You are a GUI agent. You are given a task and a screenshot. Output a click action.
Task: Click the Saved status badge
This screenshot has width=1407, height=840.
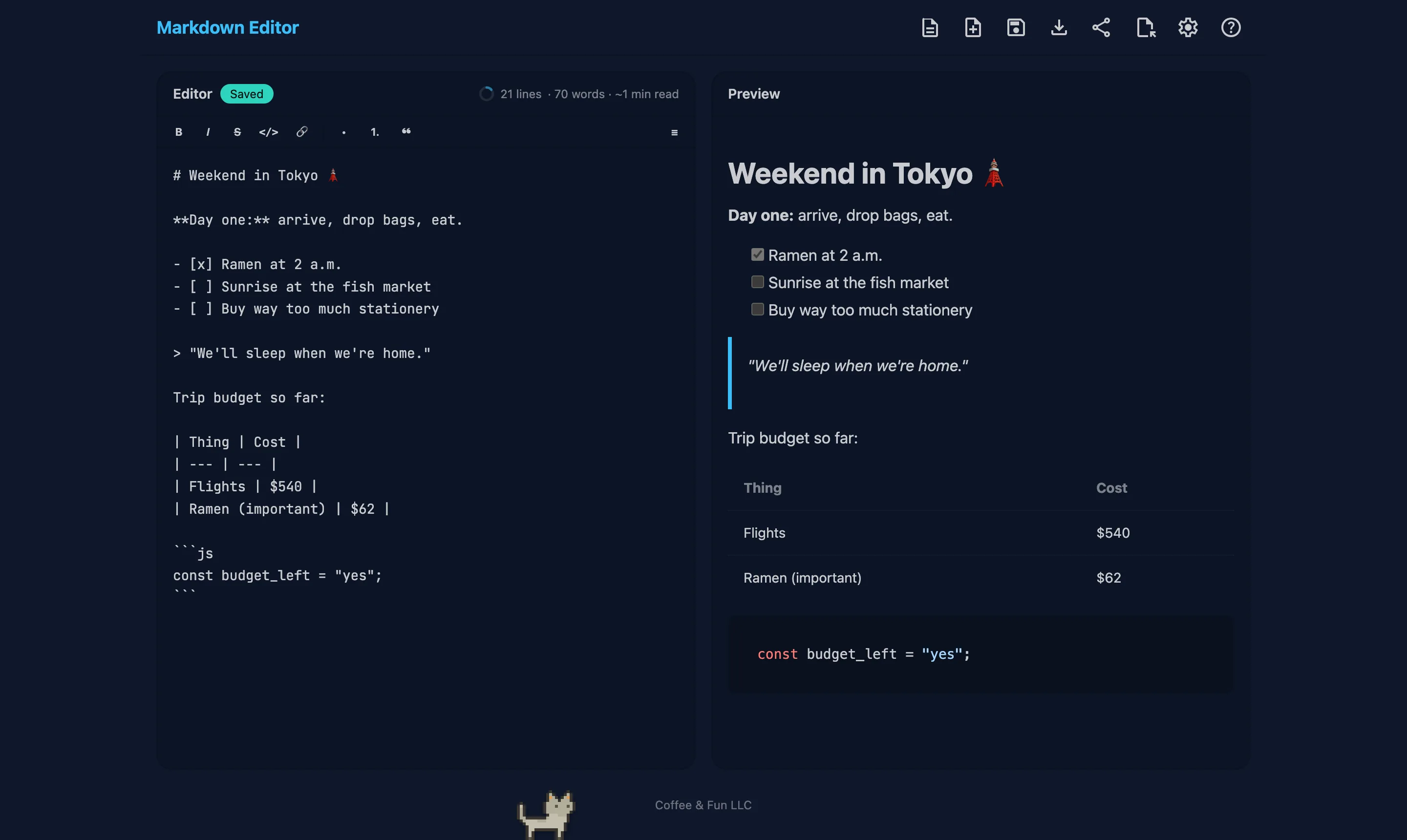point(246,94)
